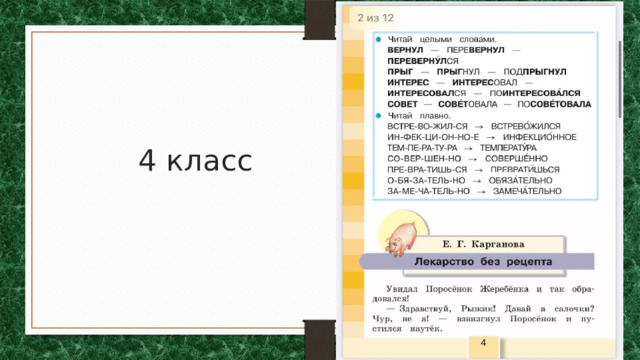Screen dimensions: 640x360
Task: Click the author name 'Е. Г. Карганова'
Action: coord(483,244)
